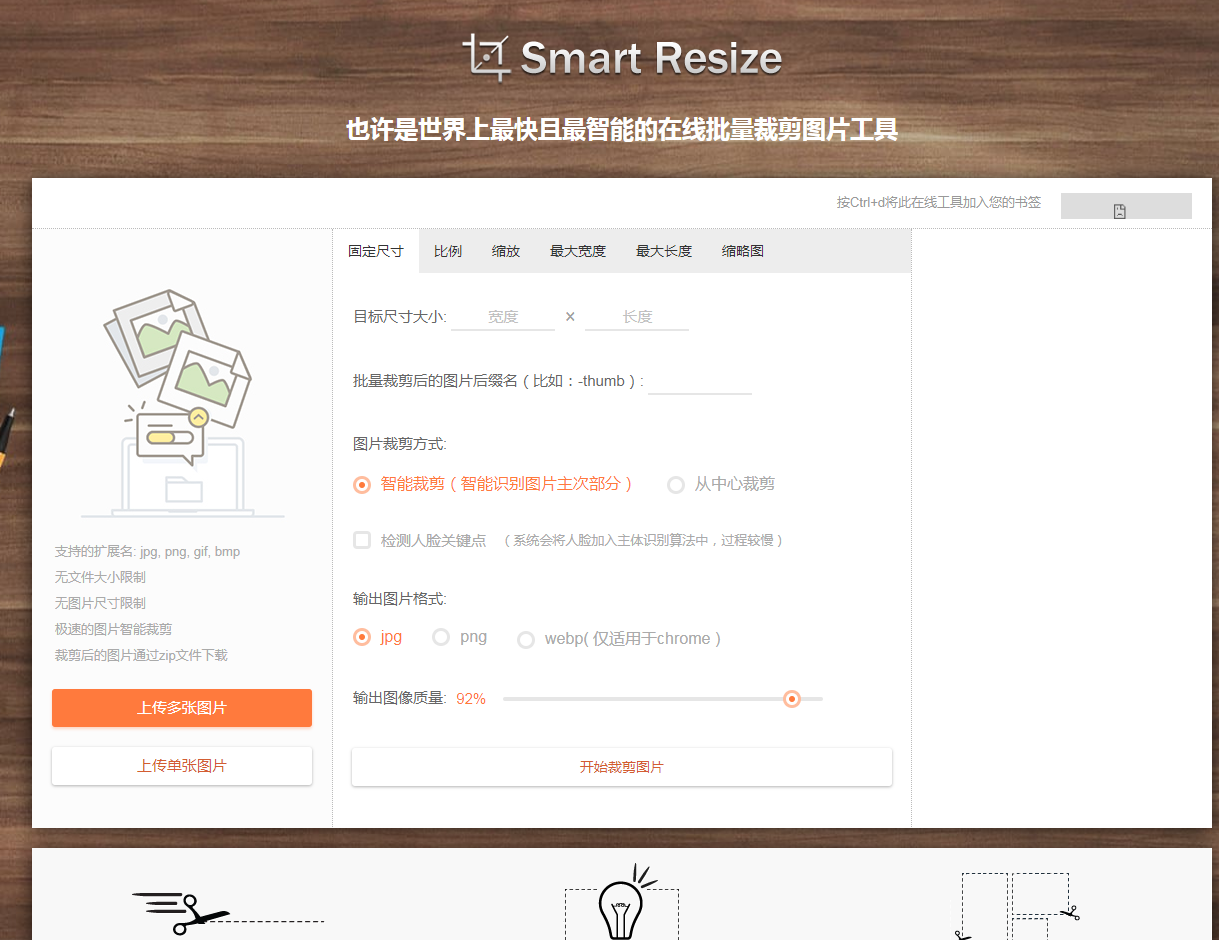Click the 92% quality value

coord(471,699)
